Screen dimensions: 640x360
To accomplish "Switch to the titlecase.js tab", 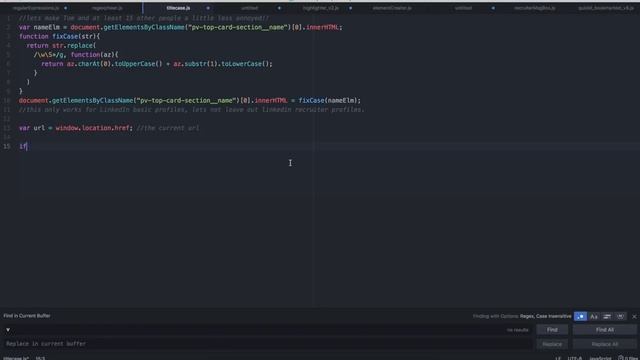I will click(178, 8).
